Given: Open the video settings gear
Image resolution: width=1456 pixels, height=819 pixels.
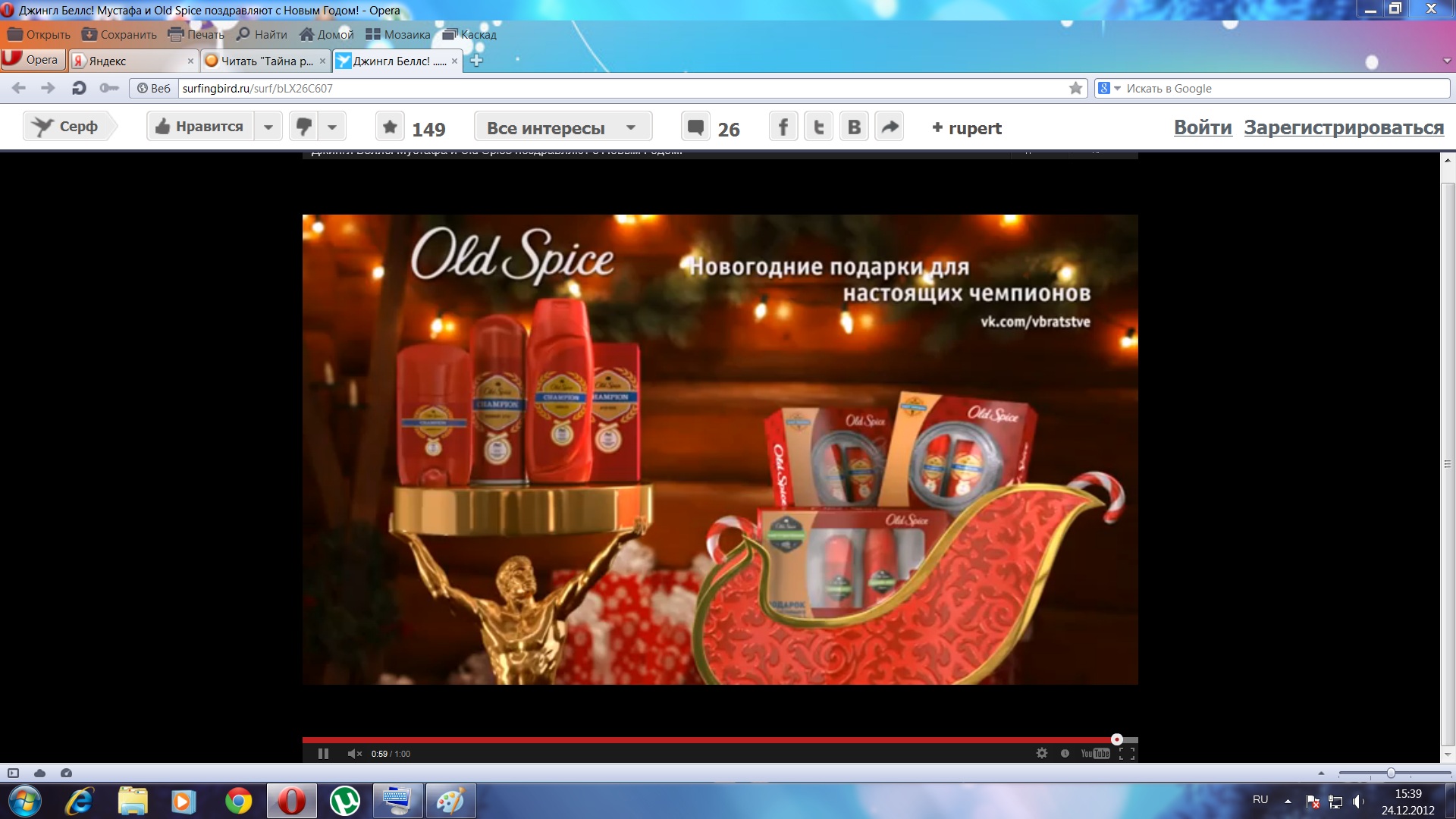Looking at the screenshot, I should [x=1042, y=753].
